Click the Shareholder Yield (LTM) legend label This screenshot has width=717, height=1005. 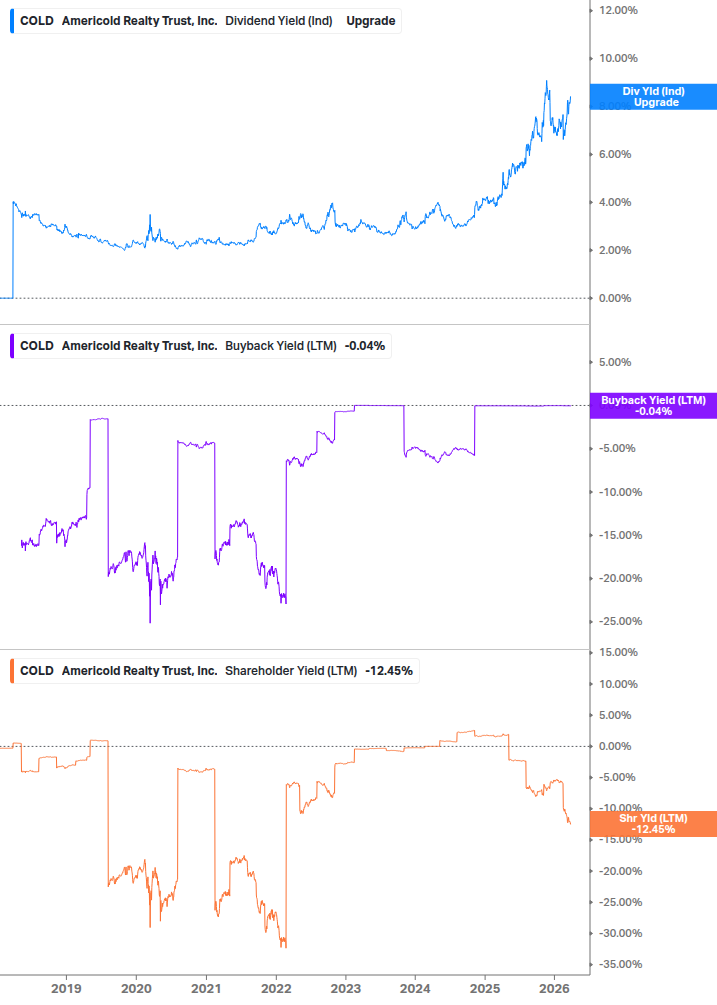pyautogui.click(x=291, y=671)
